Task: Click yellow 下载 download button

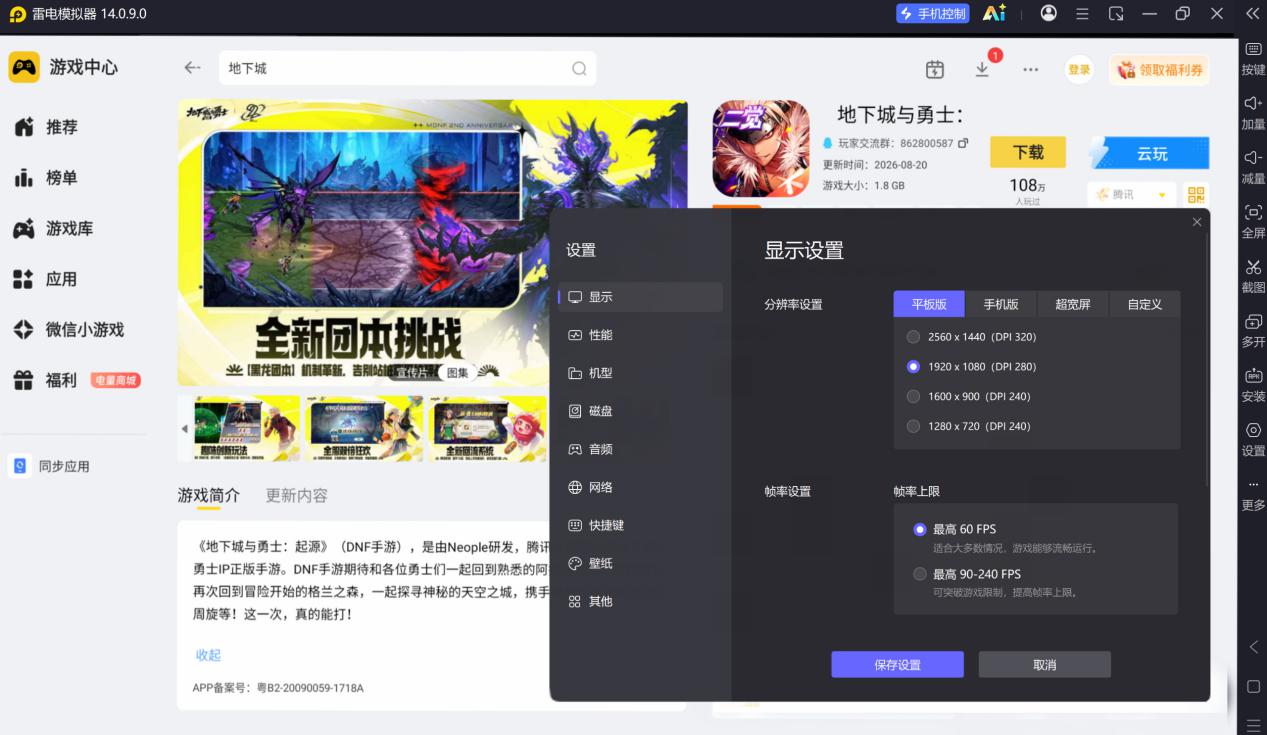Action: click(x=1027, y=152)
